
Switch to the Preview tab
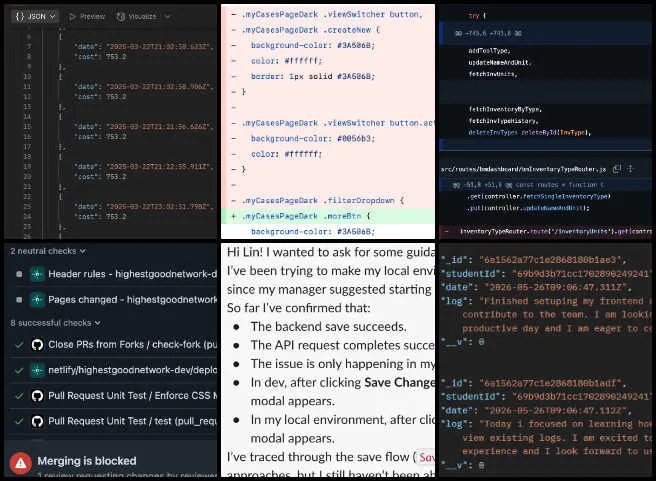[x=87, y=16]
